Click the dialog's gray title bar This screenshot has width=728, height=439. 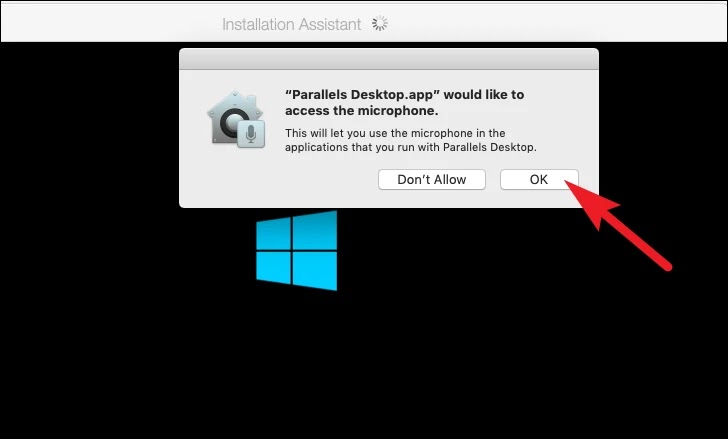[389, 59]
